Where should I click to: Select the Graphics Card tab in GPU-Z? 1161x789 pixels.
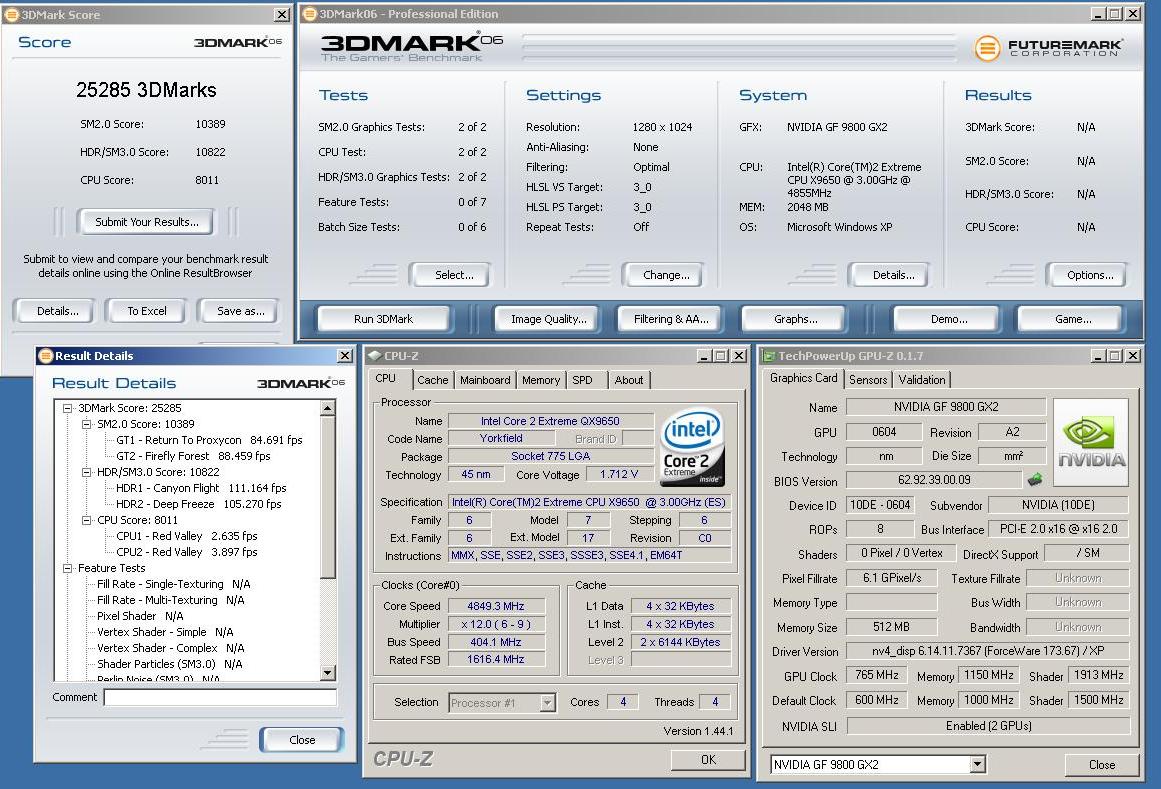(x=803, y=378)
